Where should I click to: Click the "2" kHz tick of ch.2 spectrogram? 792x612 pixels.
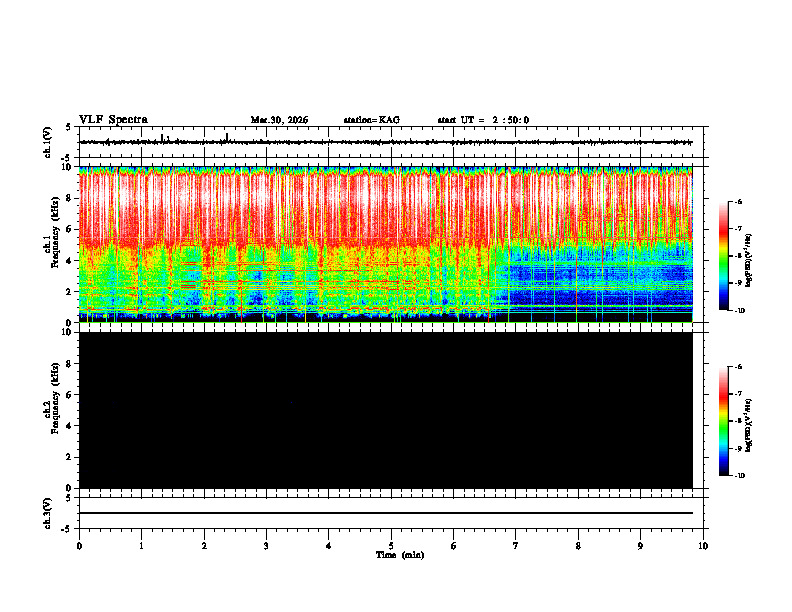[x=70, y=457]
